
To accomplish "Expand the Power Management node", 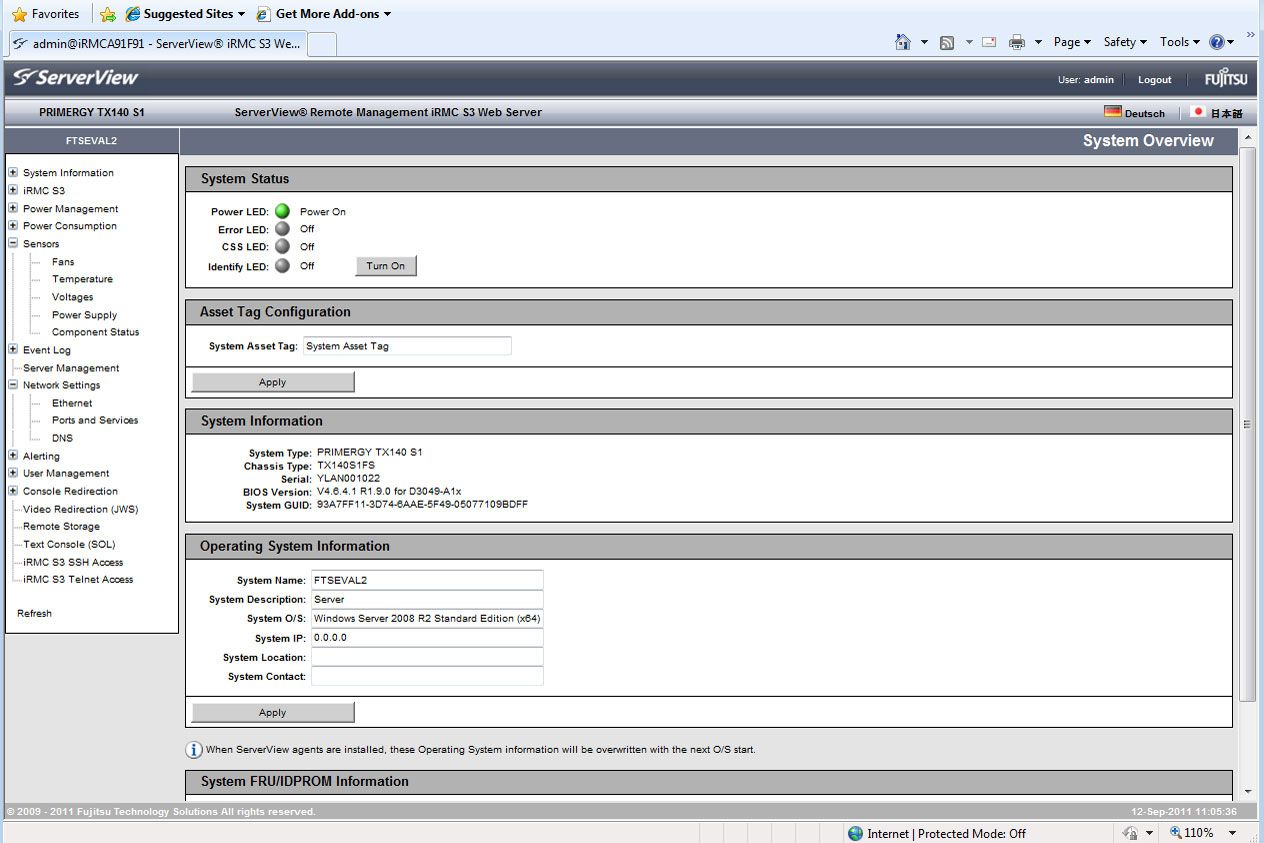I will pos(13,208).
